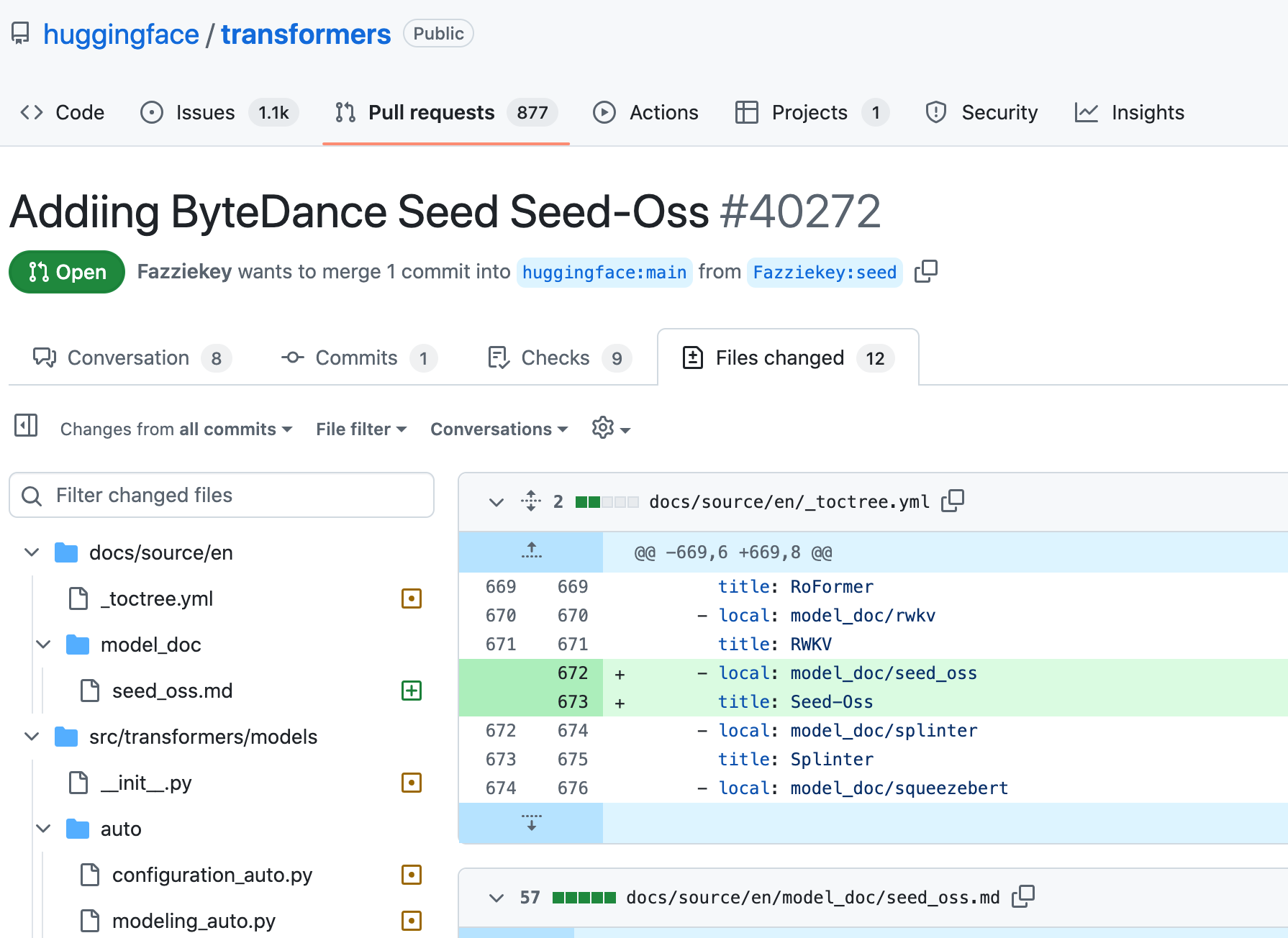The width and height of the screenshot is (1288, 938).
Task: Copy seed_oss.md file path
Action: pyautogui.click(x=1022, y=896)
